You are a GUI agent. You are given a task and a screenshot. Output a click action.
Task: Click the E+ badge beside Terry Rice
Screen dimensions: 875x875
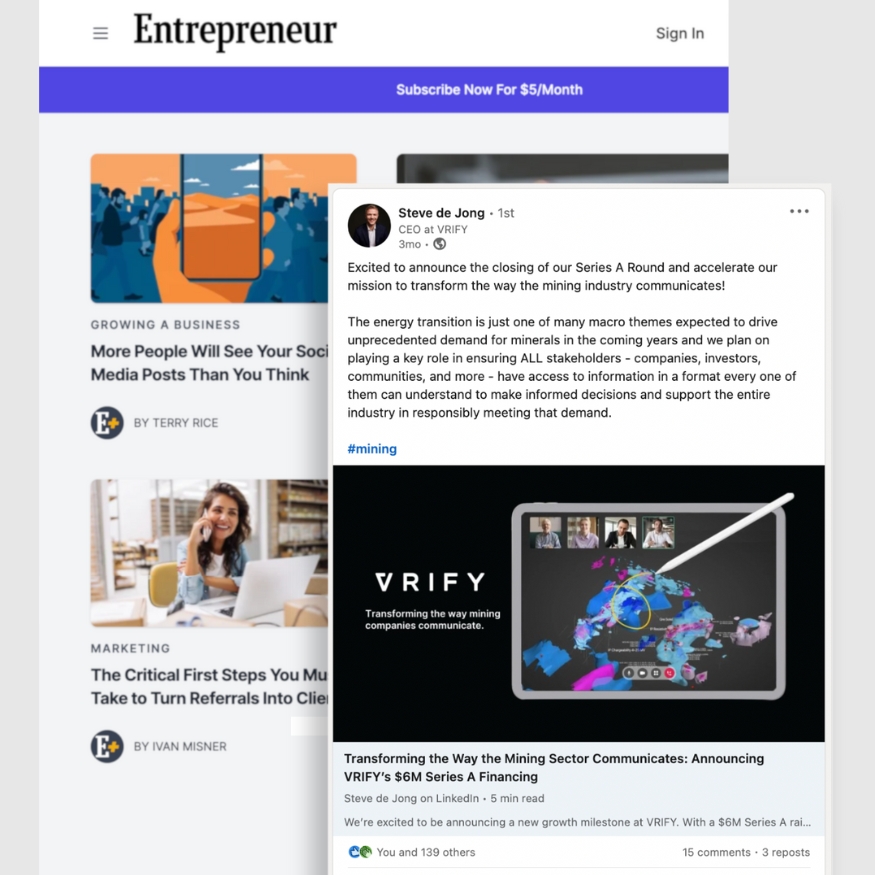(107, 422)
